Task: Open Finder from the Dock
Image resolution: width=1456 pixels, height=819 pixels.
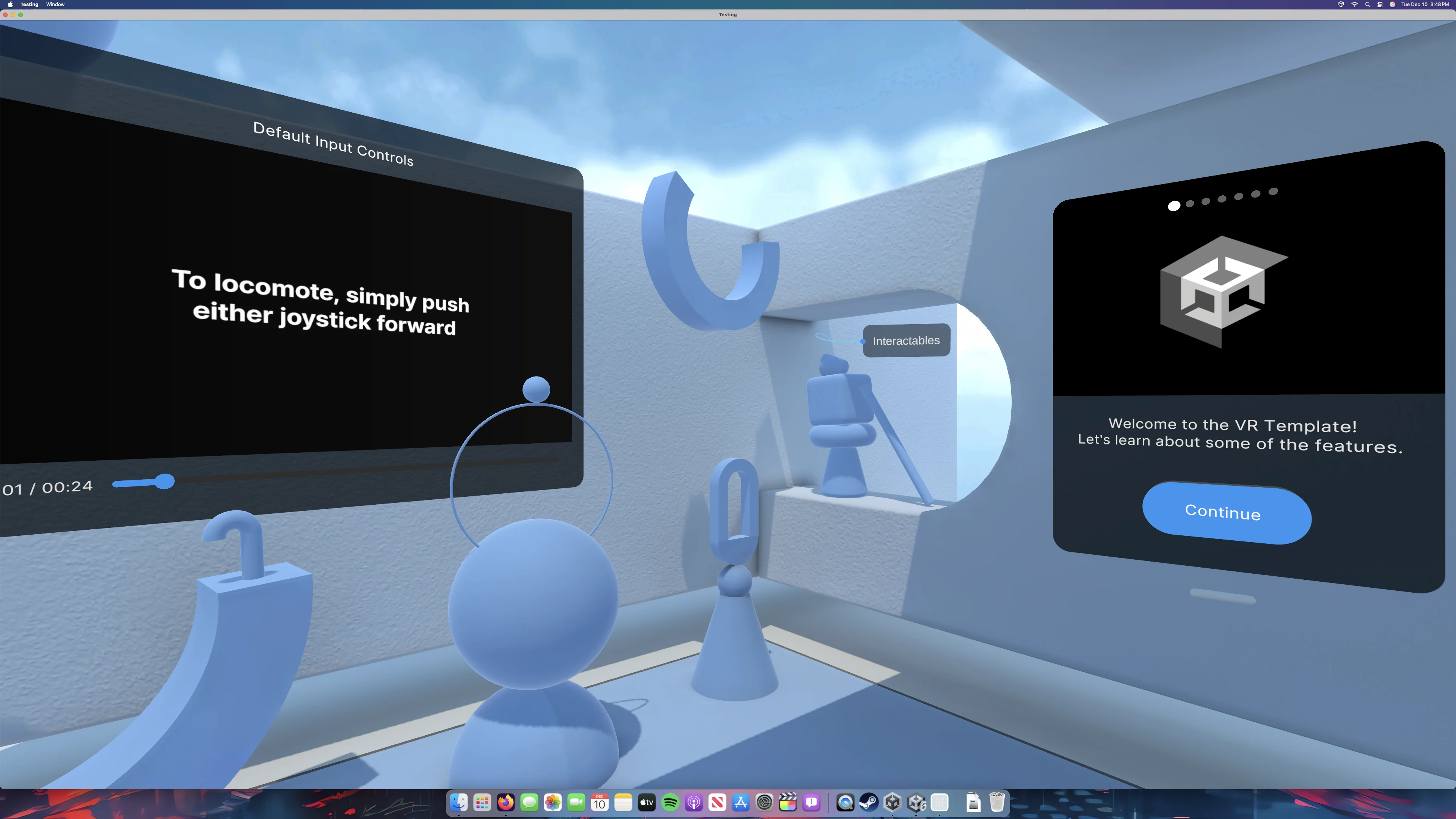Action: click(459, 802)
